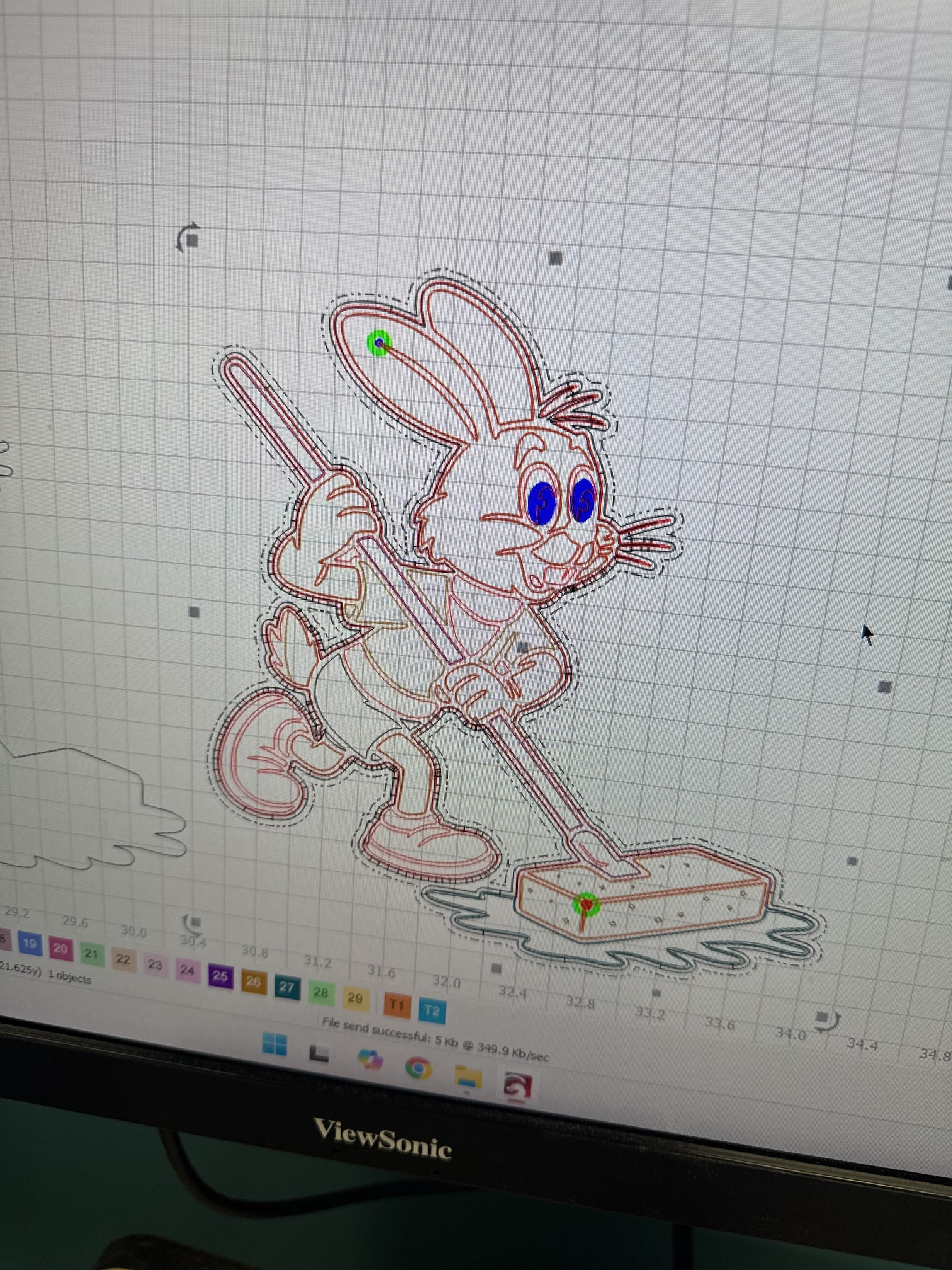Click the left-middle selection handle
Screen dimensions: 952x1270
pos(194,612)
